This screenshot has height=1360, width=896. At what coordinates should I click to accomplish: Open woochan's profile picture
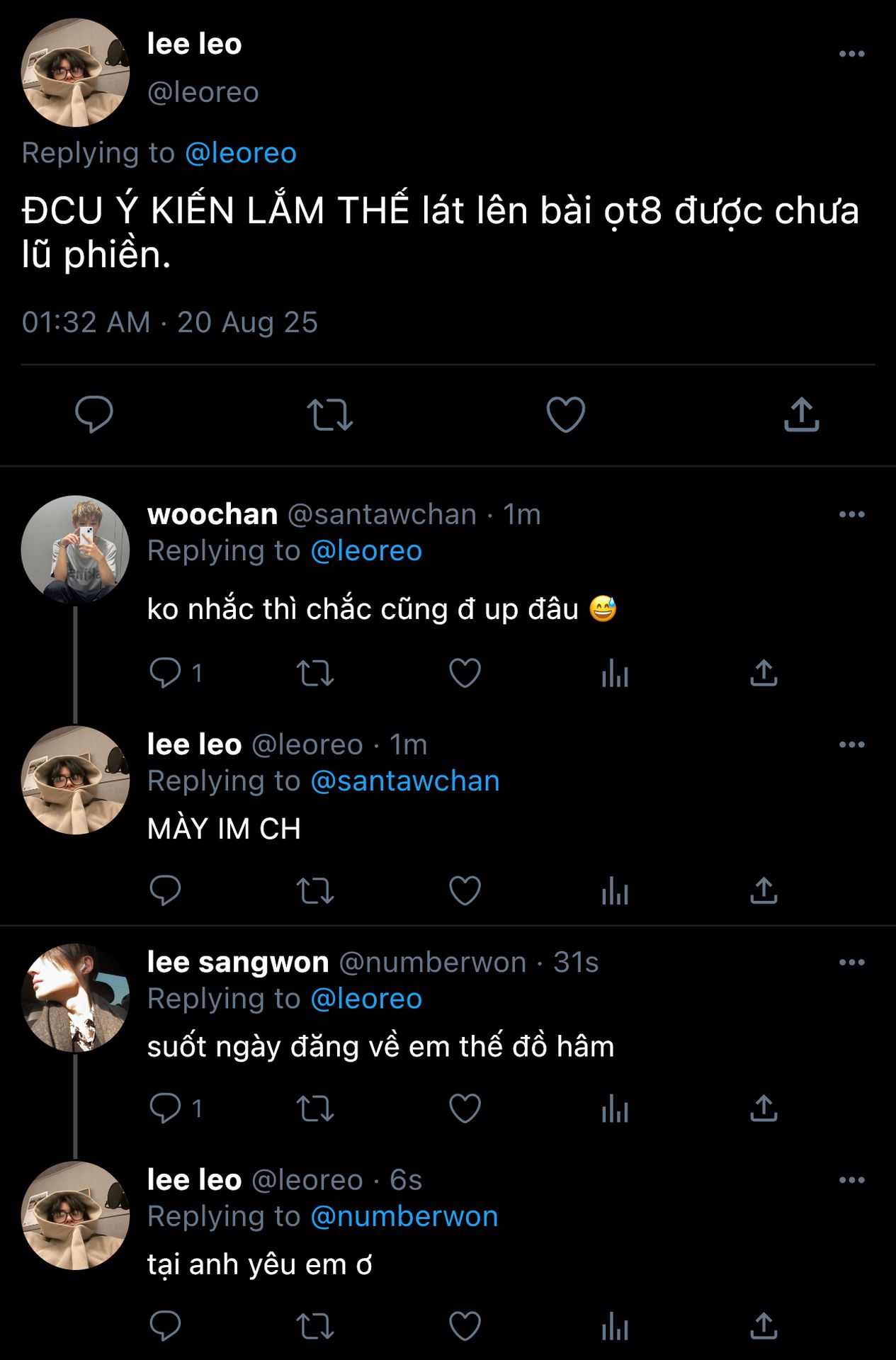[75, 549]
